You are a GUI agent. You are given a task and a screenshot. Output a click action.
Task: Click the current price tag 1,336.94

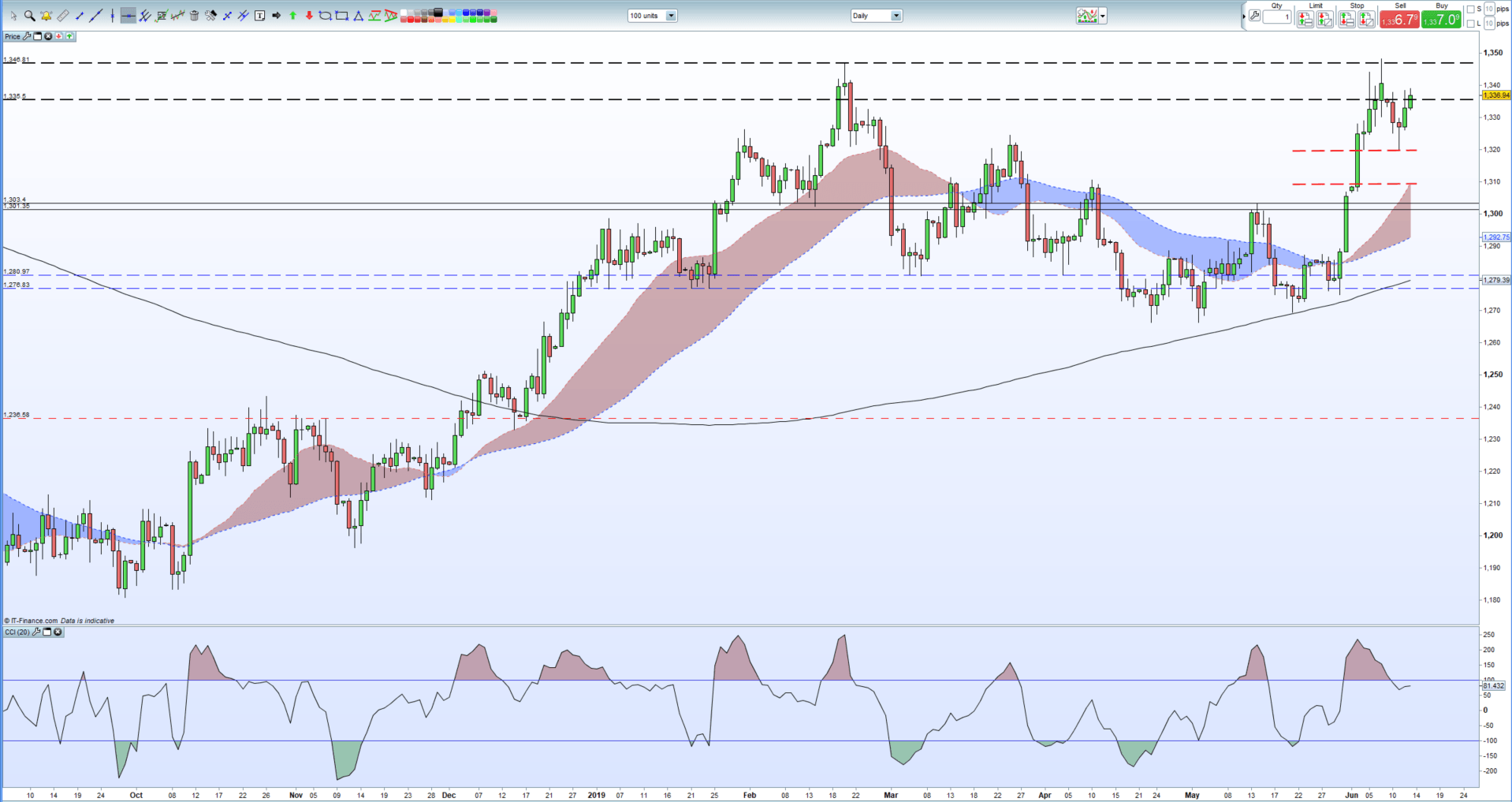pyautogui.click(x=1496, y=95)
